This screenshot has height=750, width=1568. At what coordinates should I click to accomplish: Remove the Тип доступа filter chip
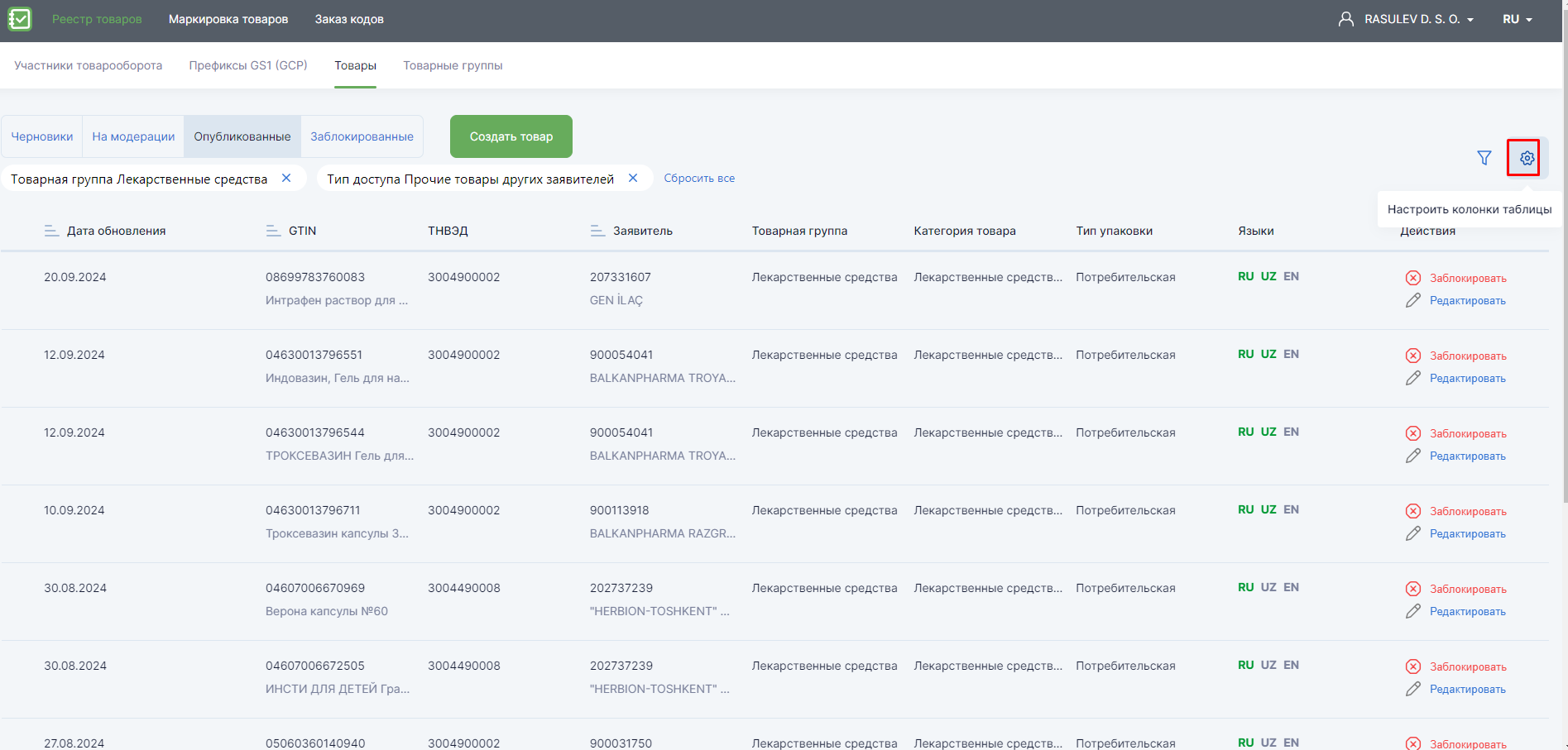(x=633, y=178)
